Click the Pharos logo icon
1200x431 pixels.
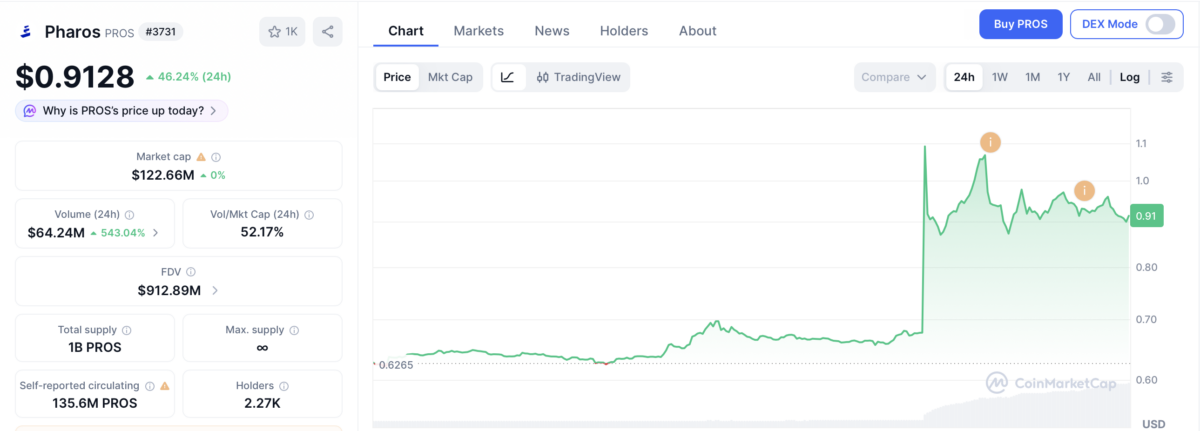pyautogui.click(x=26, y=32)
